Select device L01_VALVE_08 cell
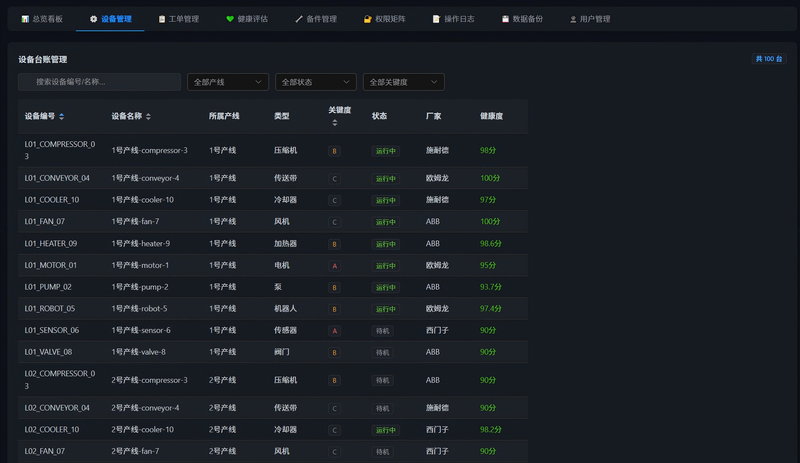This screenshot has width=800, height=463. [x=48, y=352]
